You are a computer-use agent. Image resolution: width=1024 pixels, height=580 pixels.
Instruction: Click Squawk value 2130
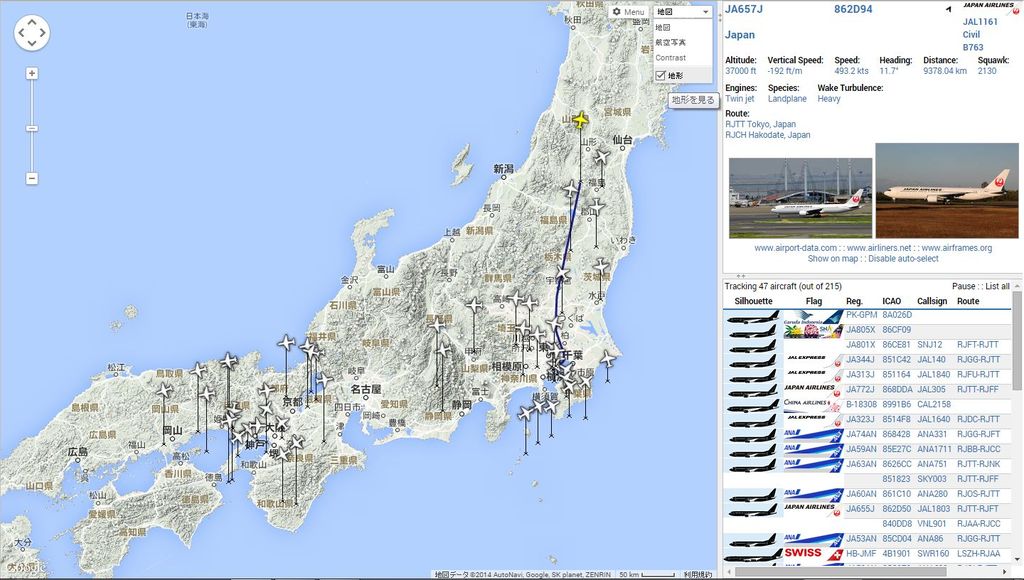point(987,71)
